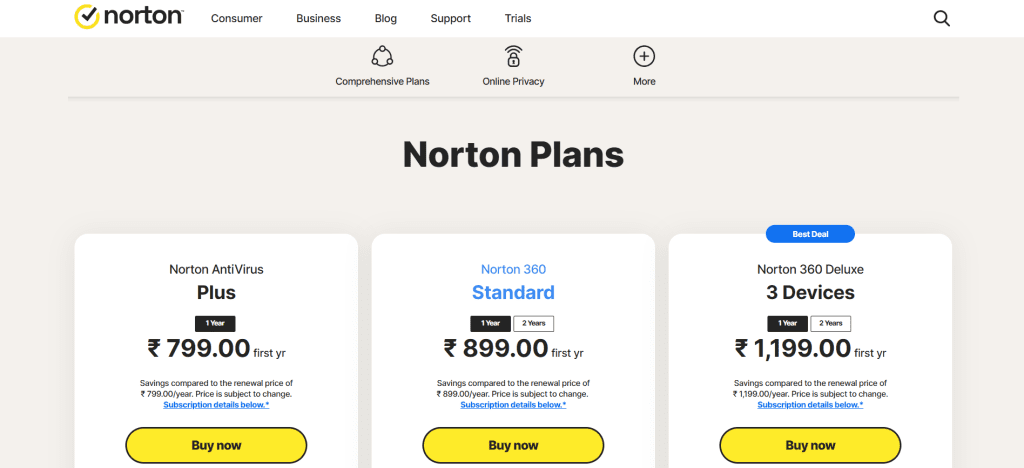Choose 2 Years for Norton 360 Deluxe
1024x468 pixels.
tap(831, 323)
